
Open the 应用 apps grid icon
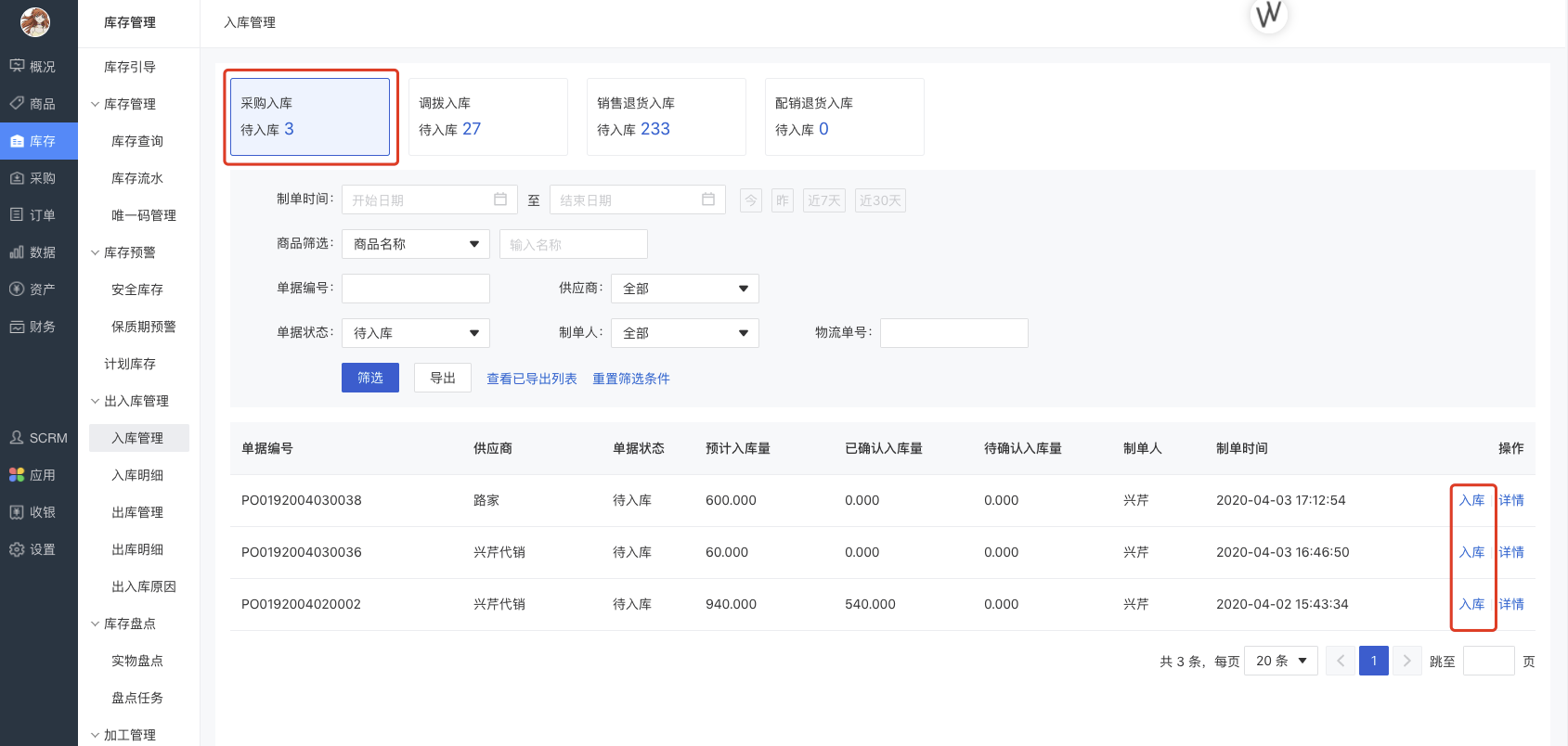pos(17,474)
